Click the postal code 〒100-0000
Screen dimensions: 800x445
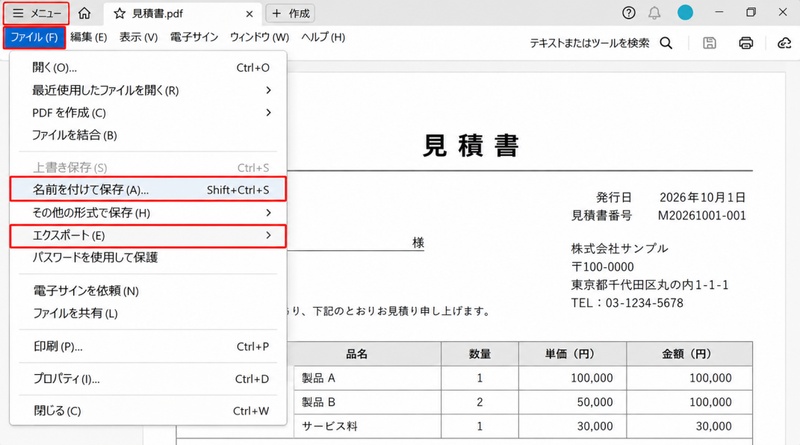coord(602,267)
